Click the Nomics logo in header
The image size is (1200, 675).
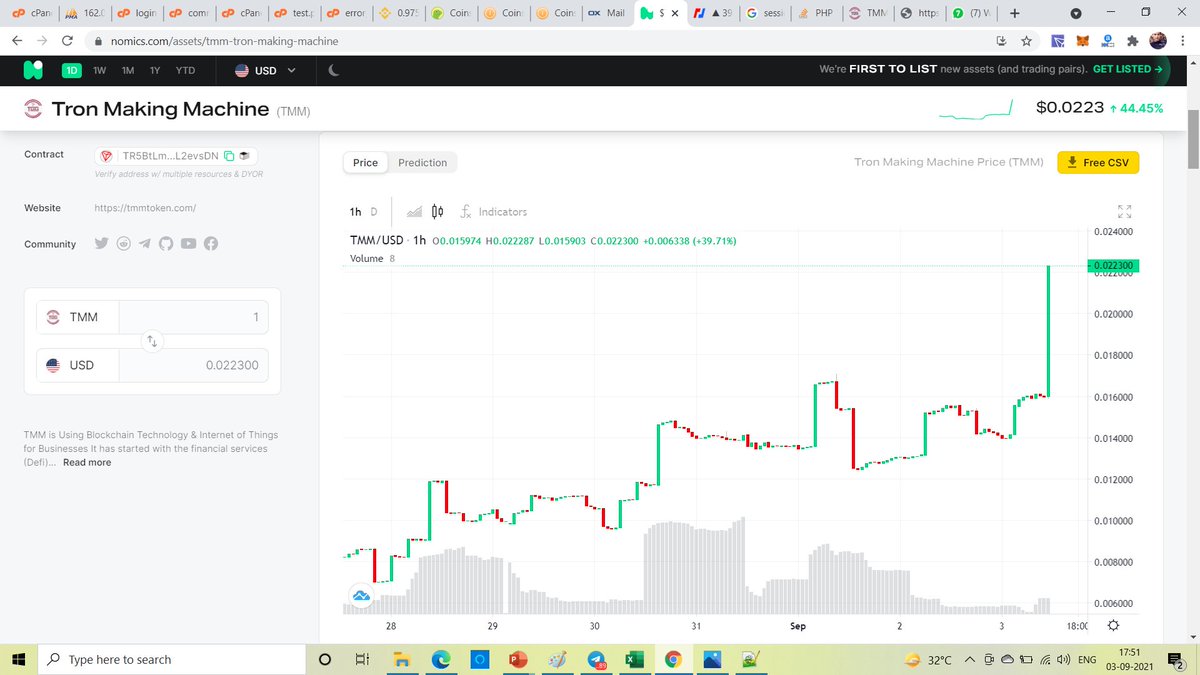coord(33,70)
